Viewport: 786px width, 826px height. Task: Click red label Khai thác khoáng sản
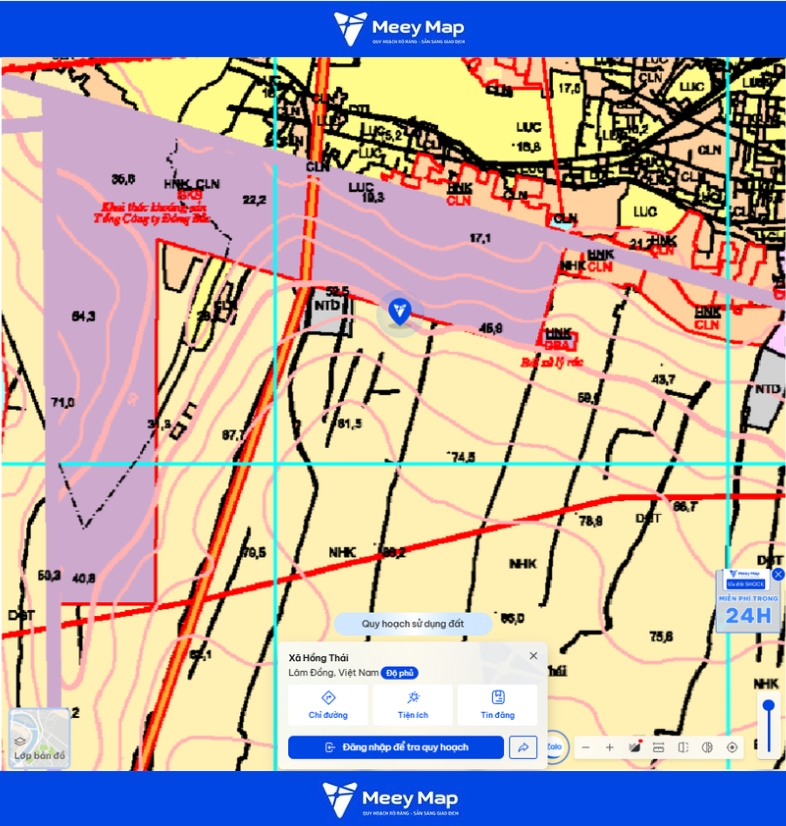[153, 208]
